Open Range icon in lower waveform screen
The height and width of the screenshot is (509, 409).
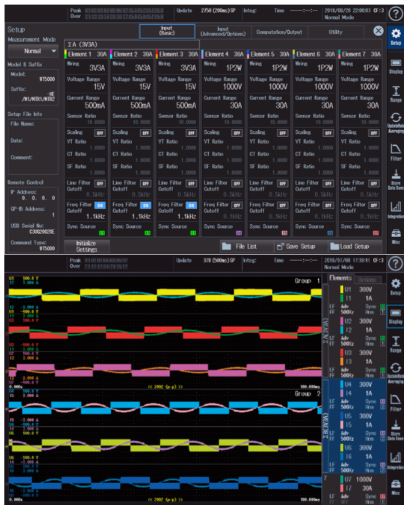click(x=396, y=344)
